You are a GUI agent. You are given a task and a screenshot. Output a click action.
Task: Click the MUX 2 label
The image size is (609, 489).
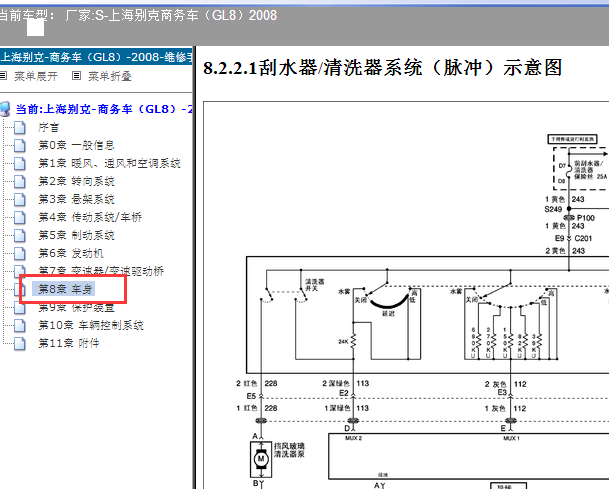click(353, 438)
